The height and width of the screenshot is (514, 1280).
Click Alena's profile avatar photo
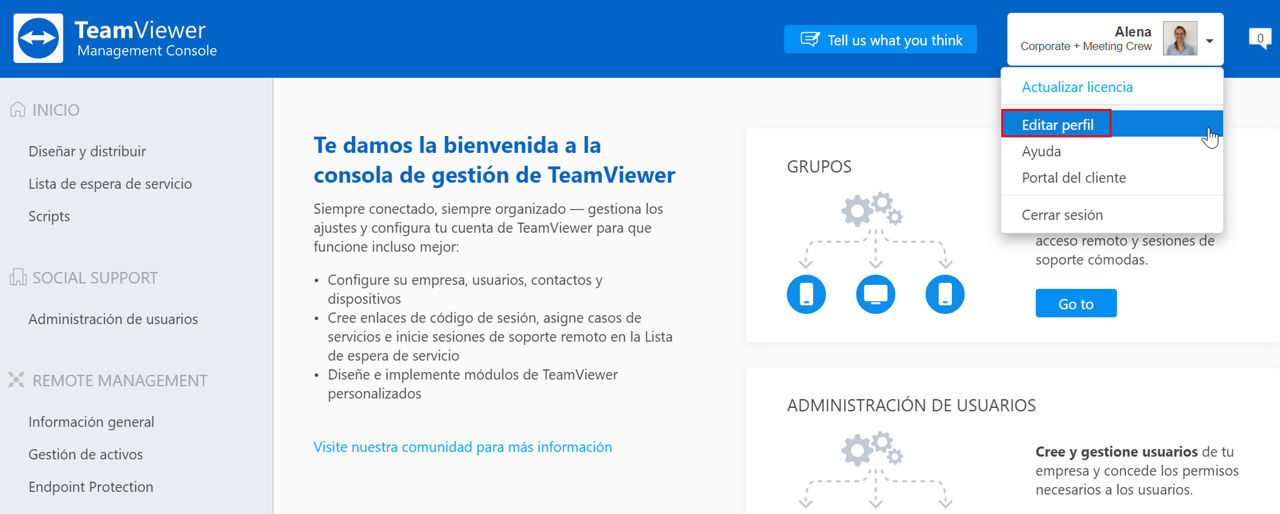[1180, 39]
